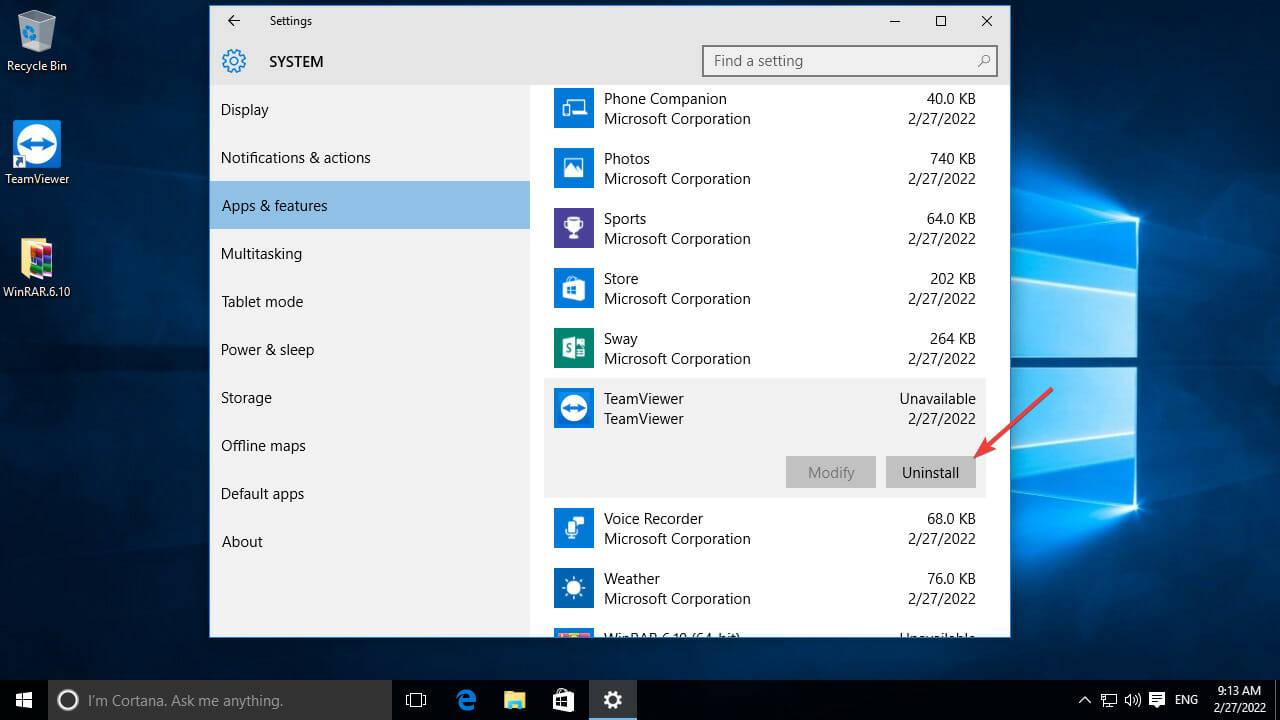This screenshot has width=1280, height=720.
Task: Open Microsoft Edge from the taskbar
Action: click(x=466, y=700)
